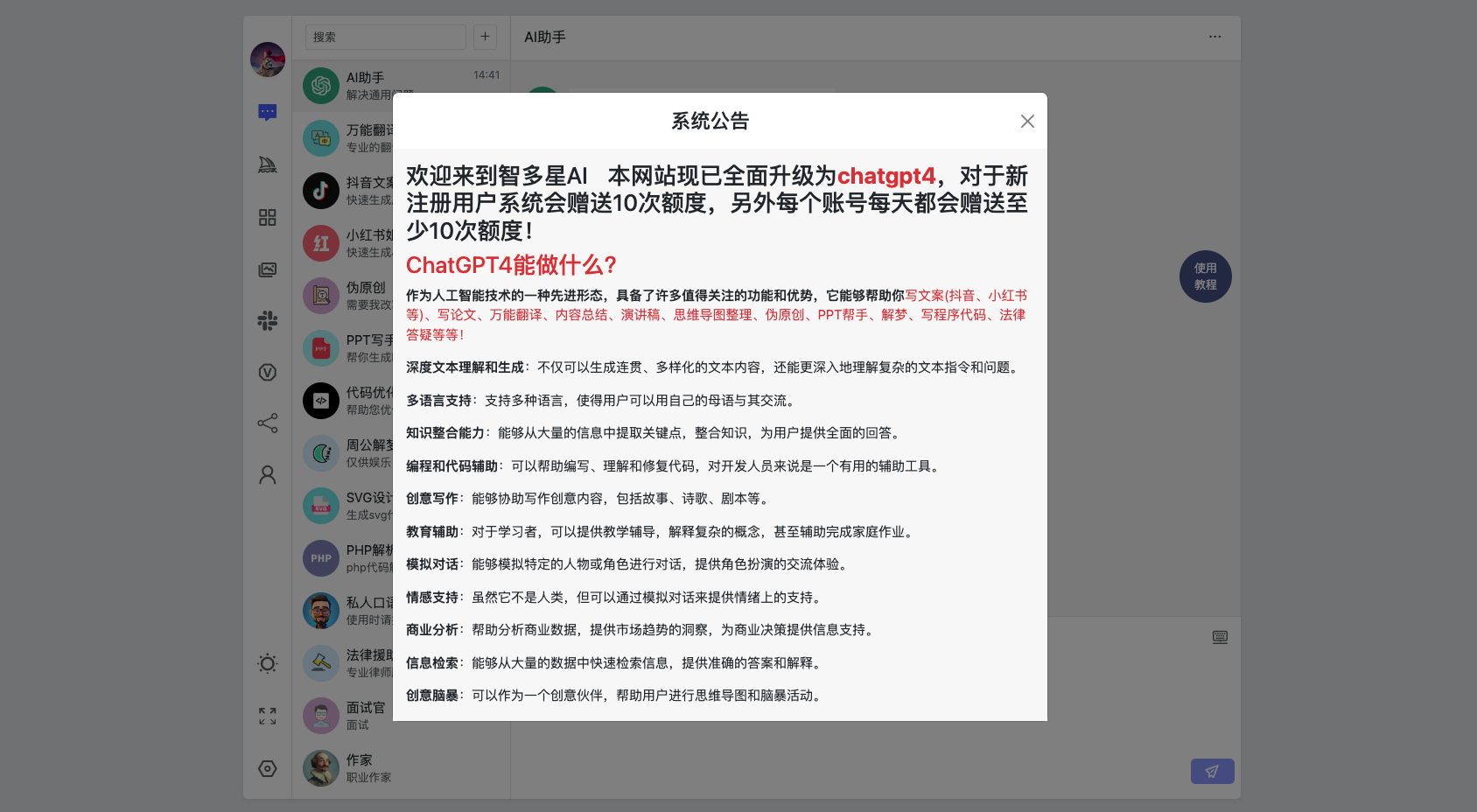Open the three-dots menu in header
This screenshot has width=1477, height=812.
coord(1214,37)
